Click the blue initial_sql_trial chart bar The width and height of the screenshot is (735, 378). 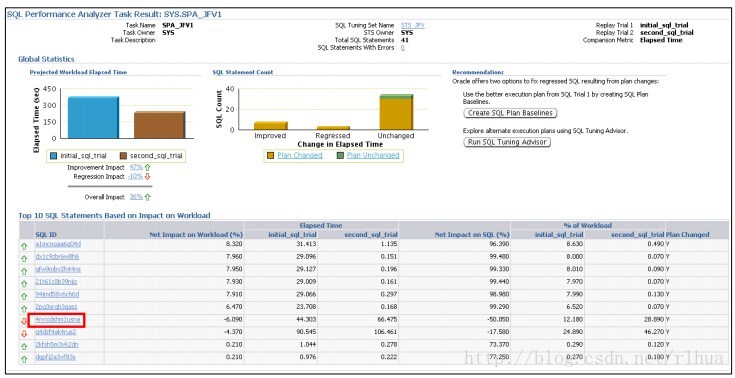coord(93,117)
